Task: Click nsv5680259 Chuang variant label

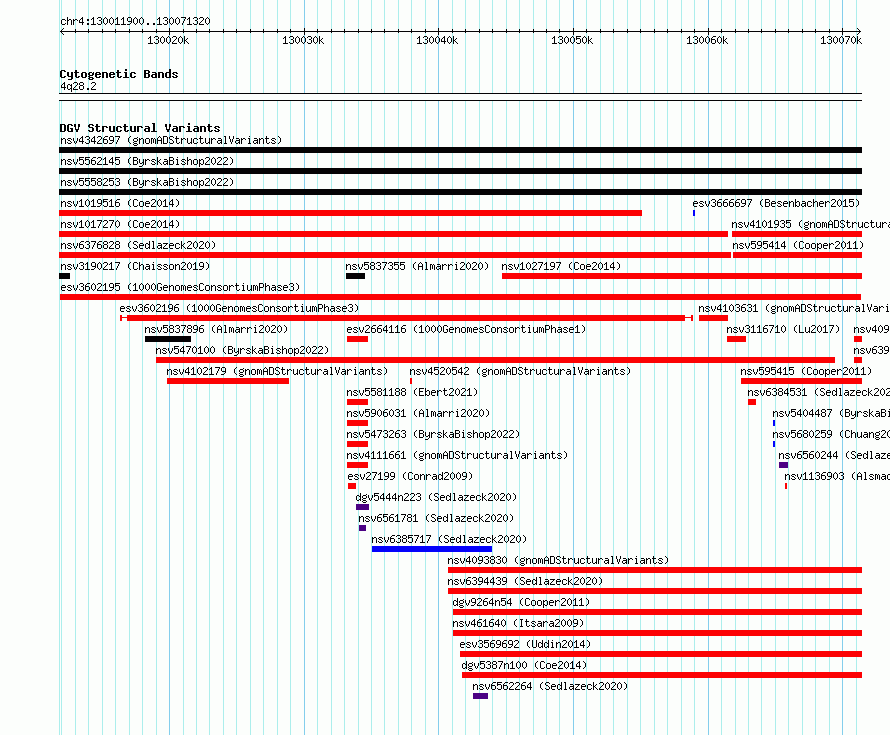Action: 830,434
